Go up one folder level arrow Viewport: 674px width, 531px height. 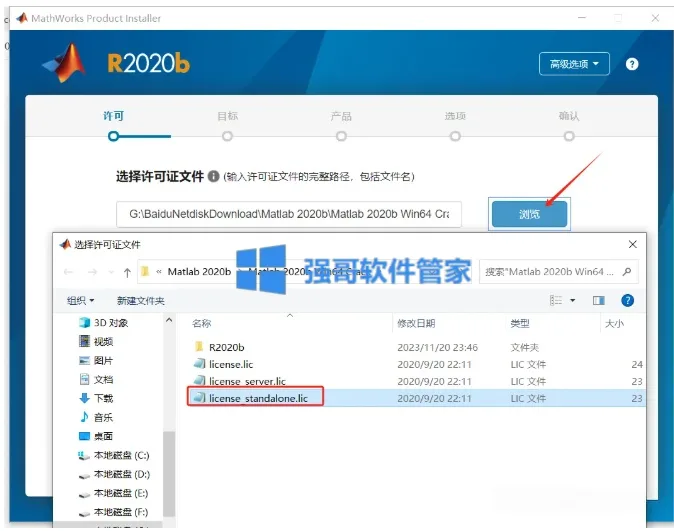click(127, 272)
